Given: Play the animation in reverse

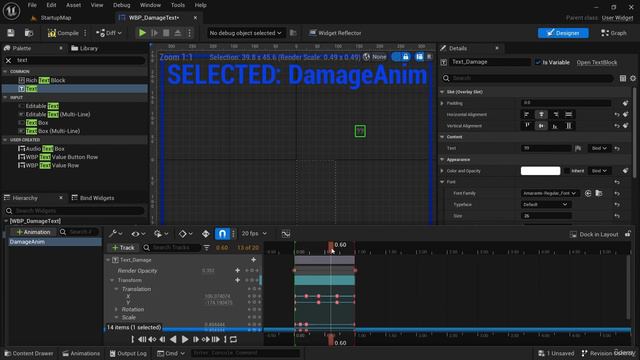Looking at the screenshot, I should [173, 339].
